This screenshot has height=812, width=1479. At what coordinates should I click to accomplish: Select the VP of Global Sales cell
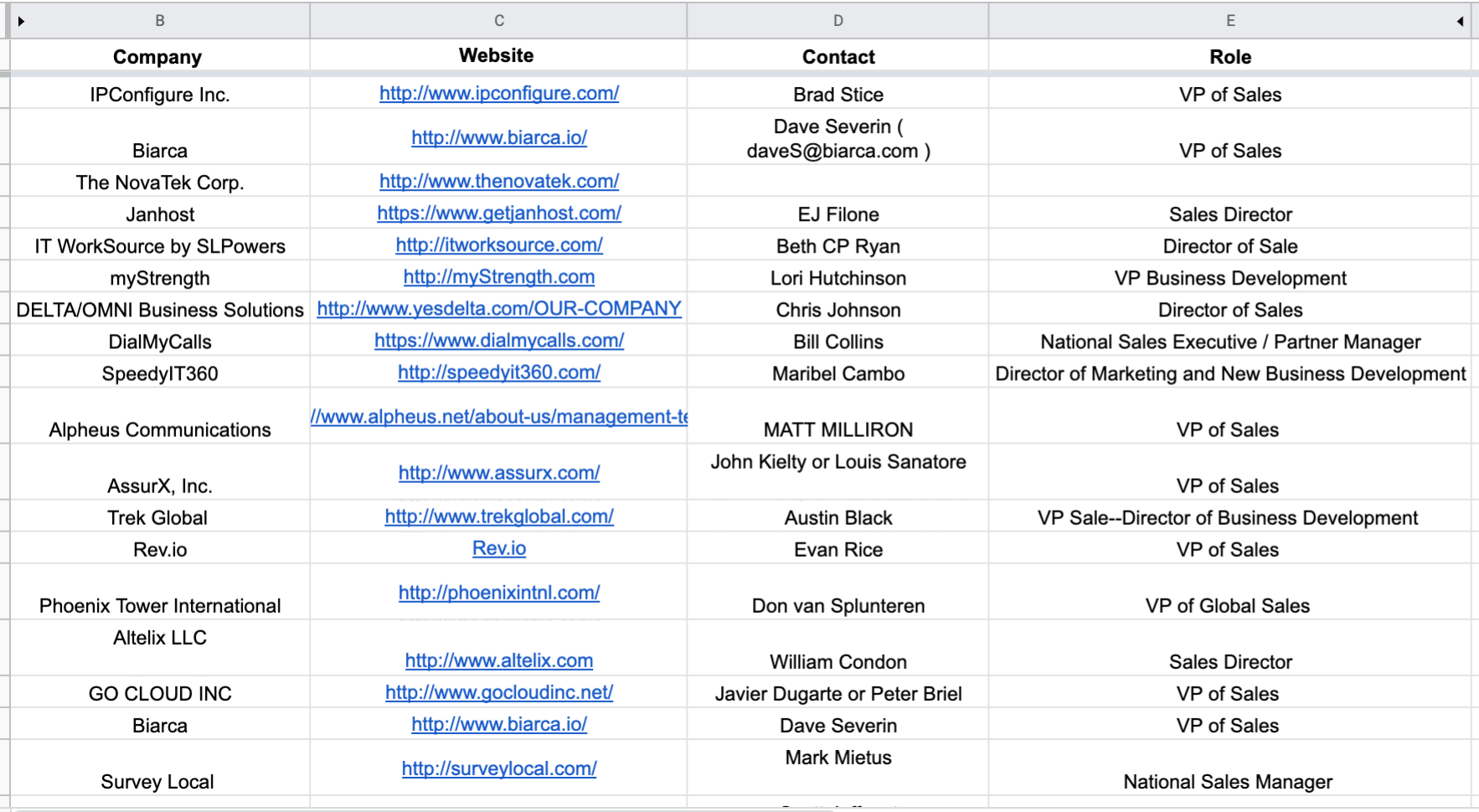point(1230,592)
